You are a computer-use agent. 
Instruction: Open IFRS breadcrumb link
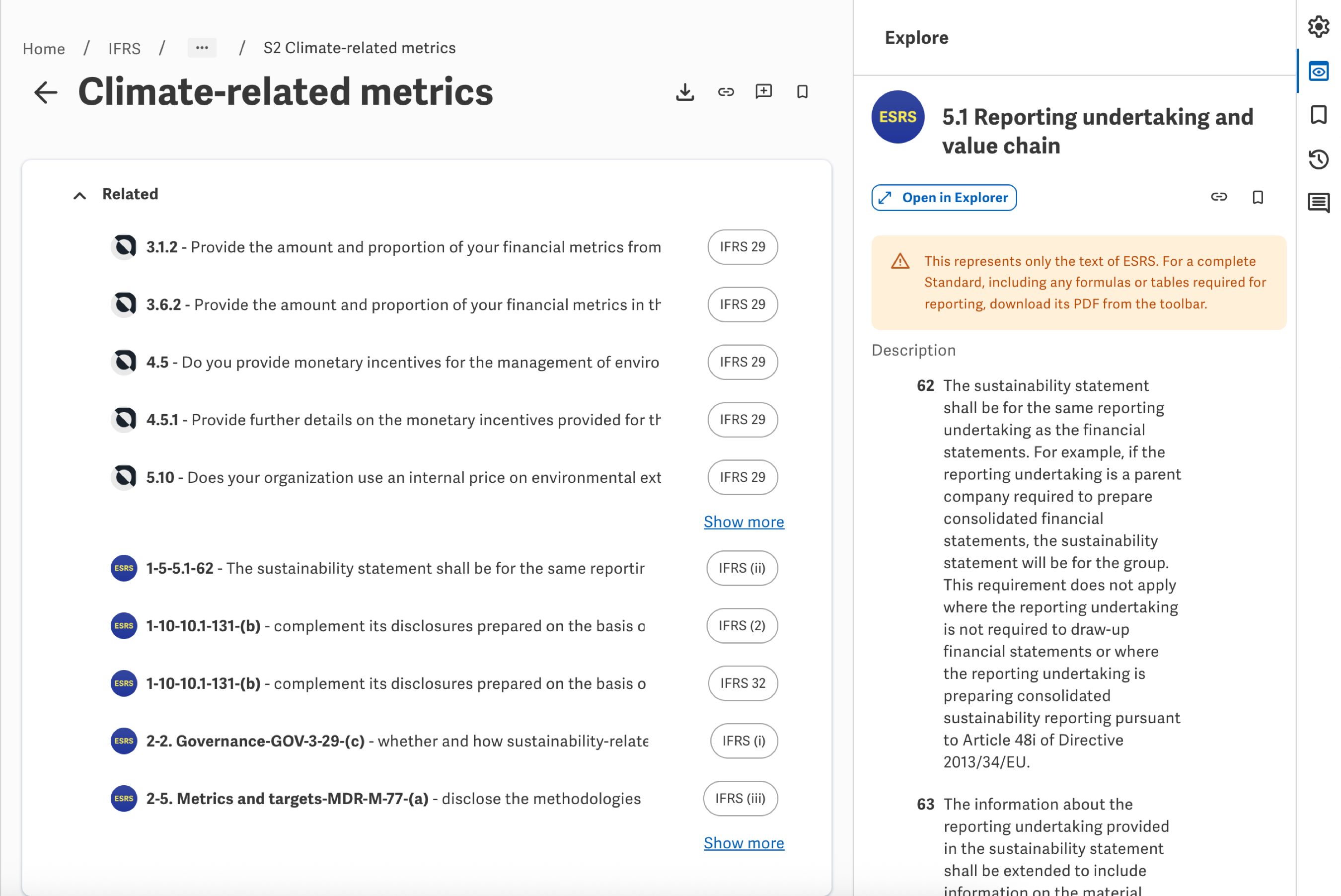125,49
